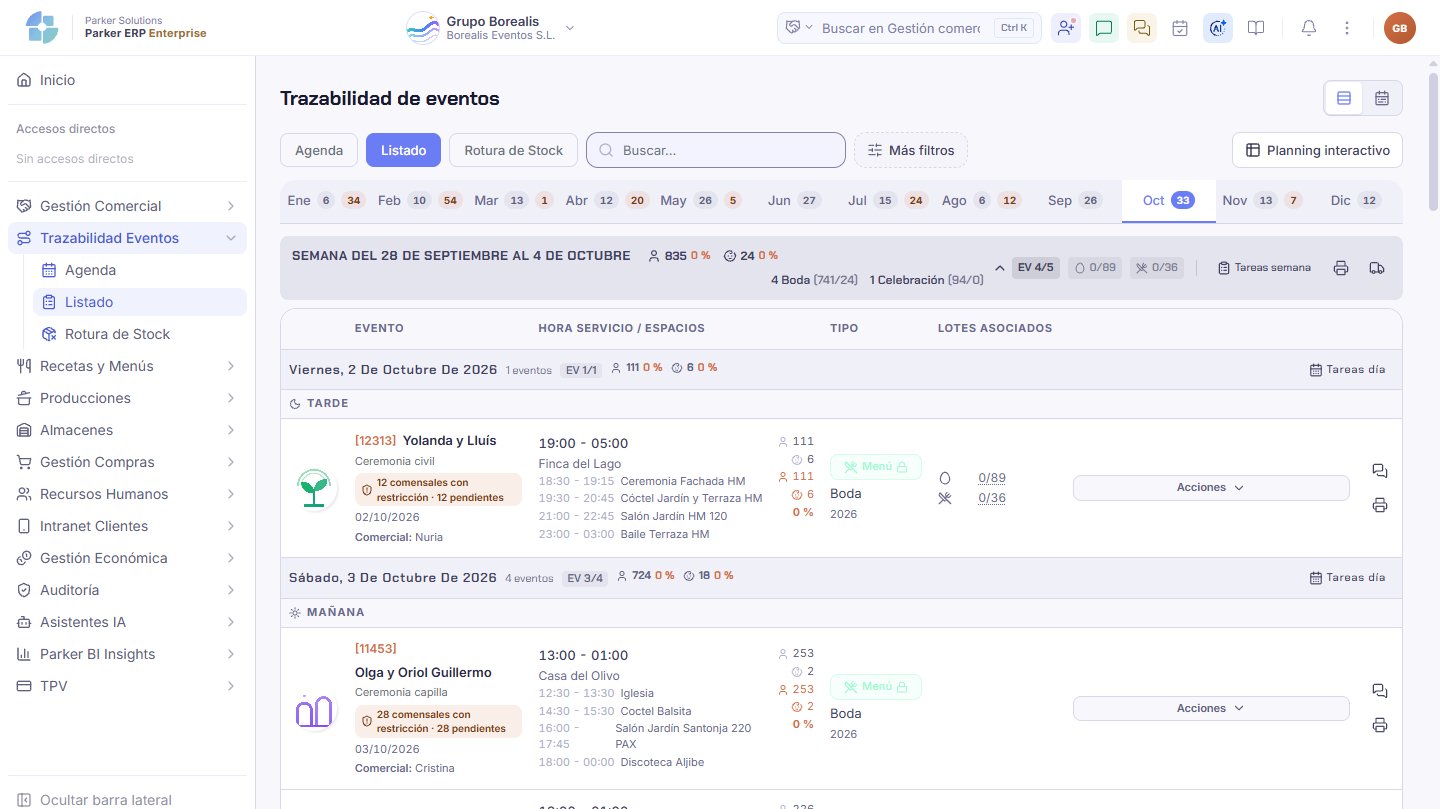Screen dimensions: 1440x809
Task: Select the May month tab
Action: pyautogui.click(x=700, y=201)
